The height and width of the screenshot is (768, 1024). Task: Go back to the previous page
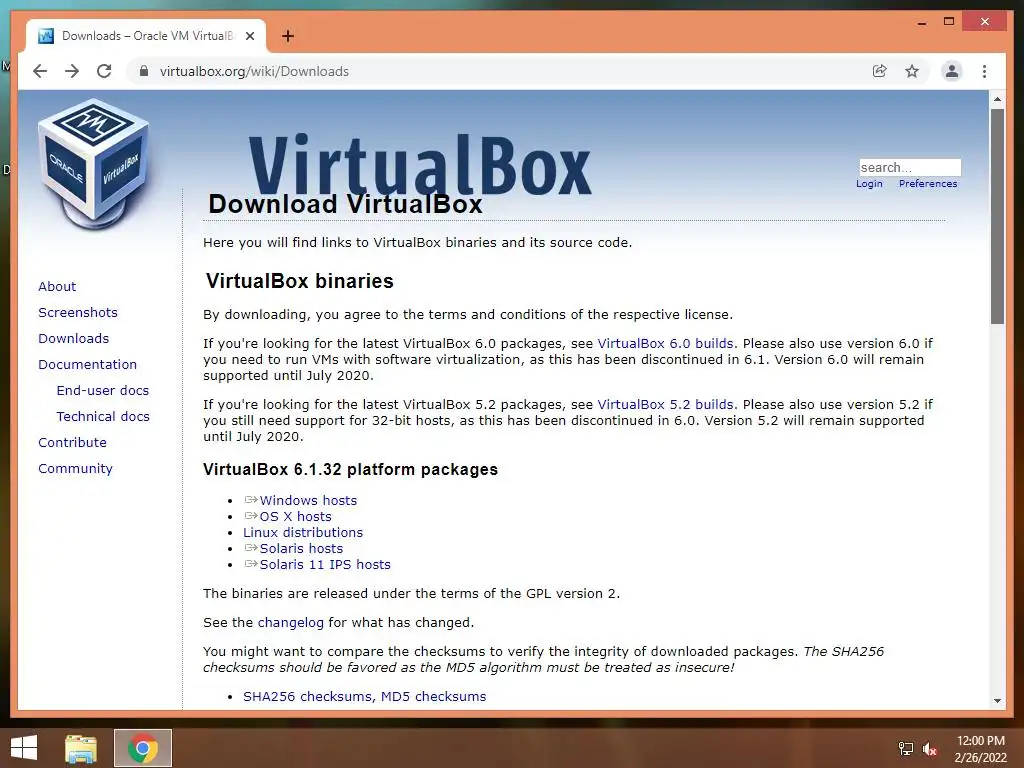point(40,71)
